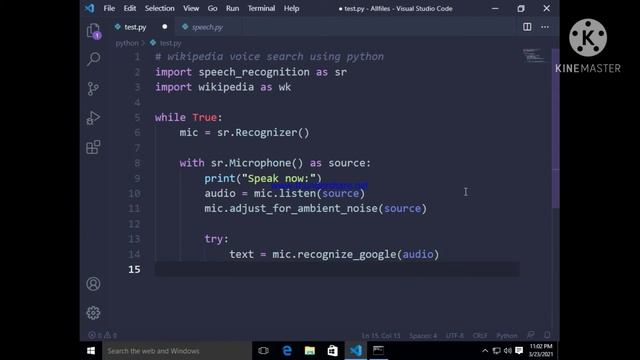Open the Search view in activity bar
640x360 pixels.
point(93,59)
